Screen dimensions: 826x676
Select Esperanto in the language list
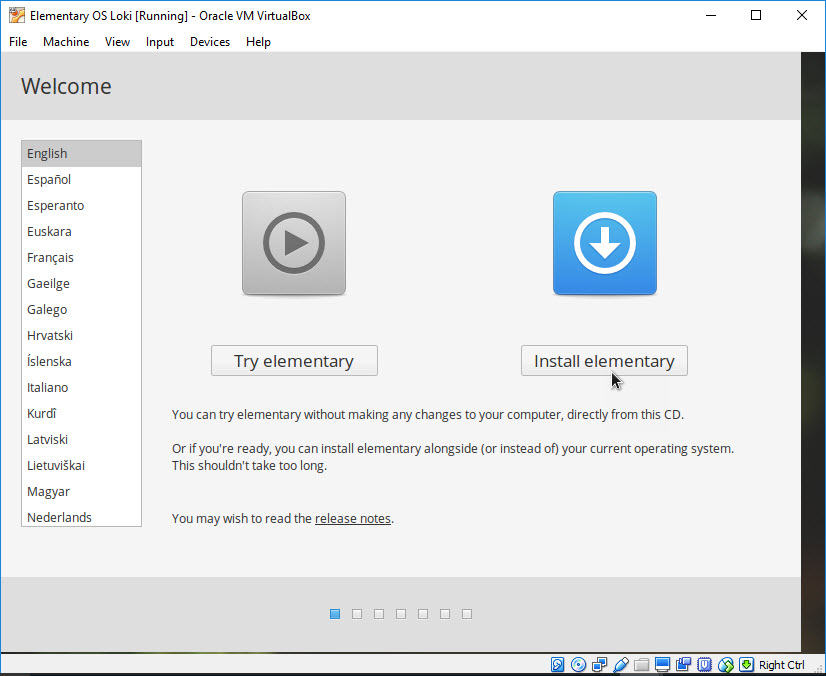pyautogui.click(x=82, y=205)
